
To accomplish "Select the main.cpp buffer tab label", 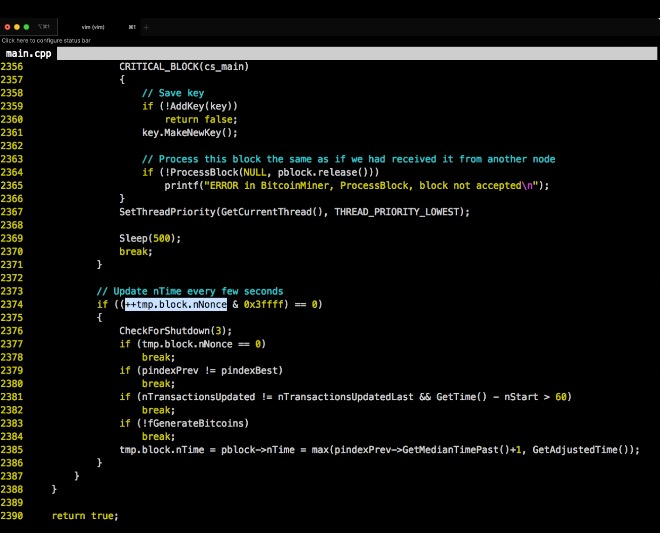I will [x=28, y=53].
